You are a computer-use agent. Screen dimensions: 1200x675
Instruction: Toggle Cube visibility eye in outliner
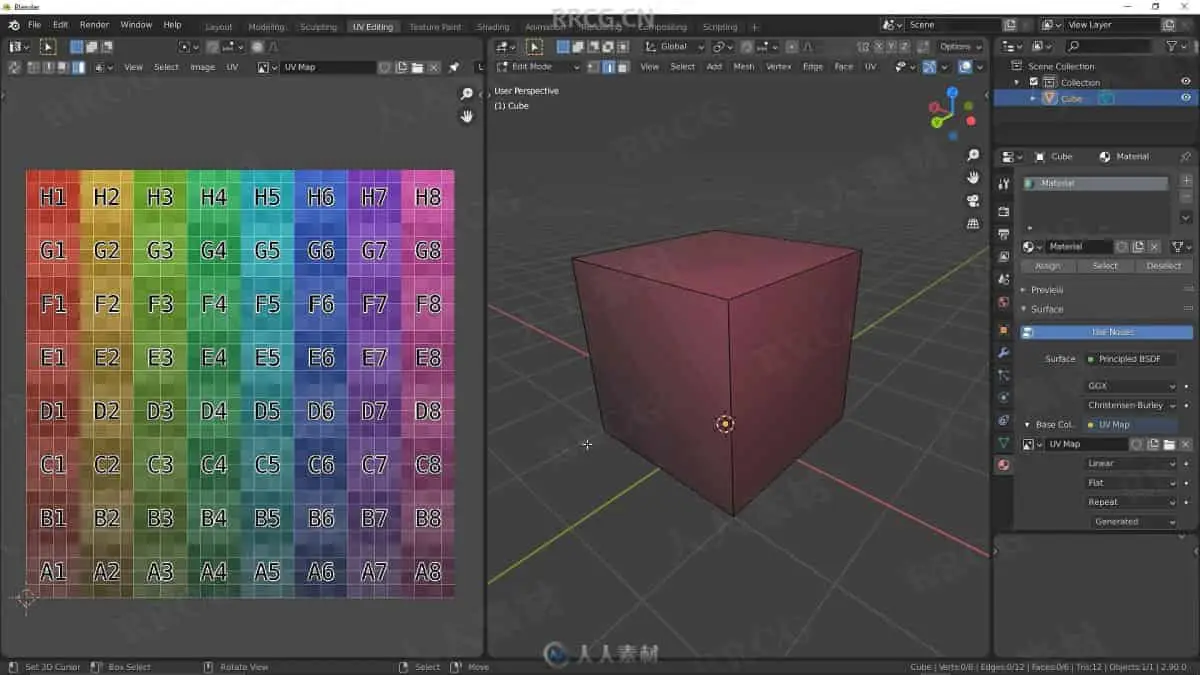coord(1186,98)
